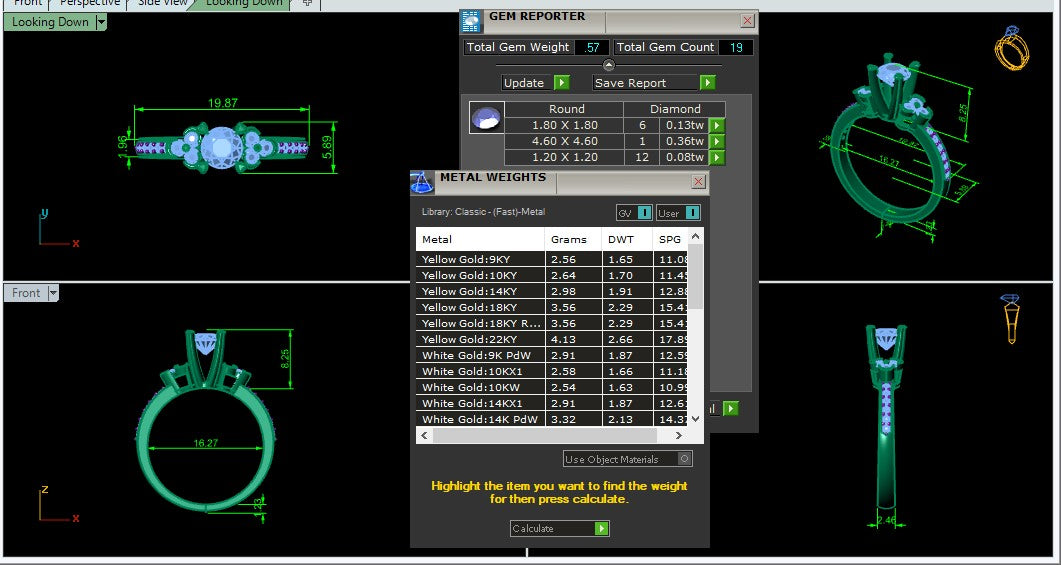This screenshot has width=1061, height=565.
Task: Click the Save Report button
Action: point(654,83)
